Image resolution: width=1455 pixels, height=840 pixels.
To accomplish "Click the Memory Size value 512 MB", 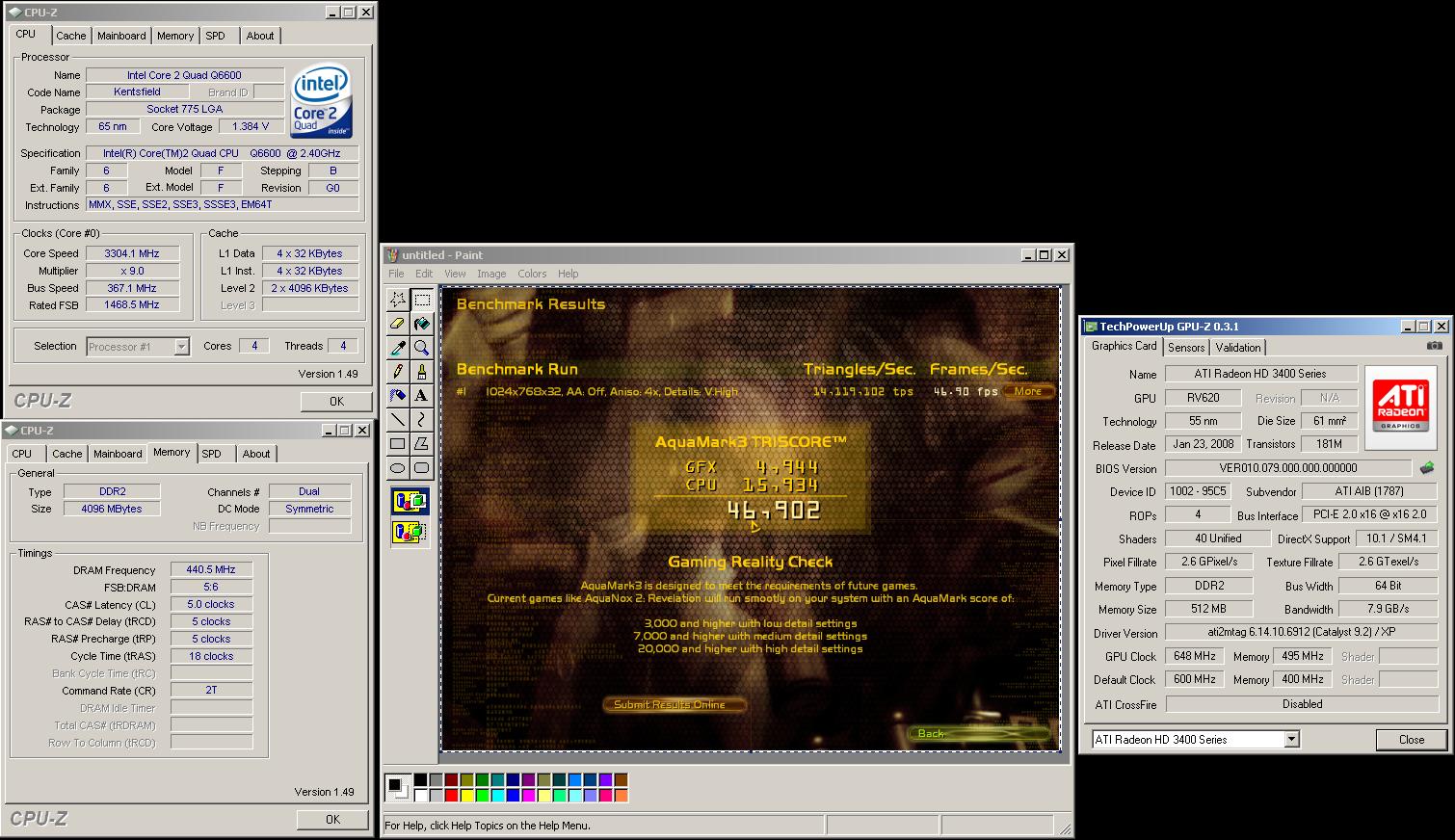I will pyautogui.click(x=1208, y=609).
